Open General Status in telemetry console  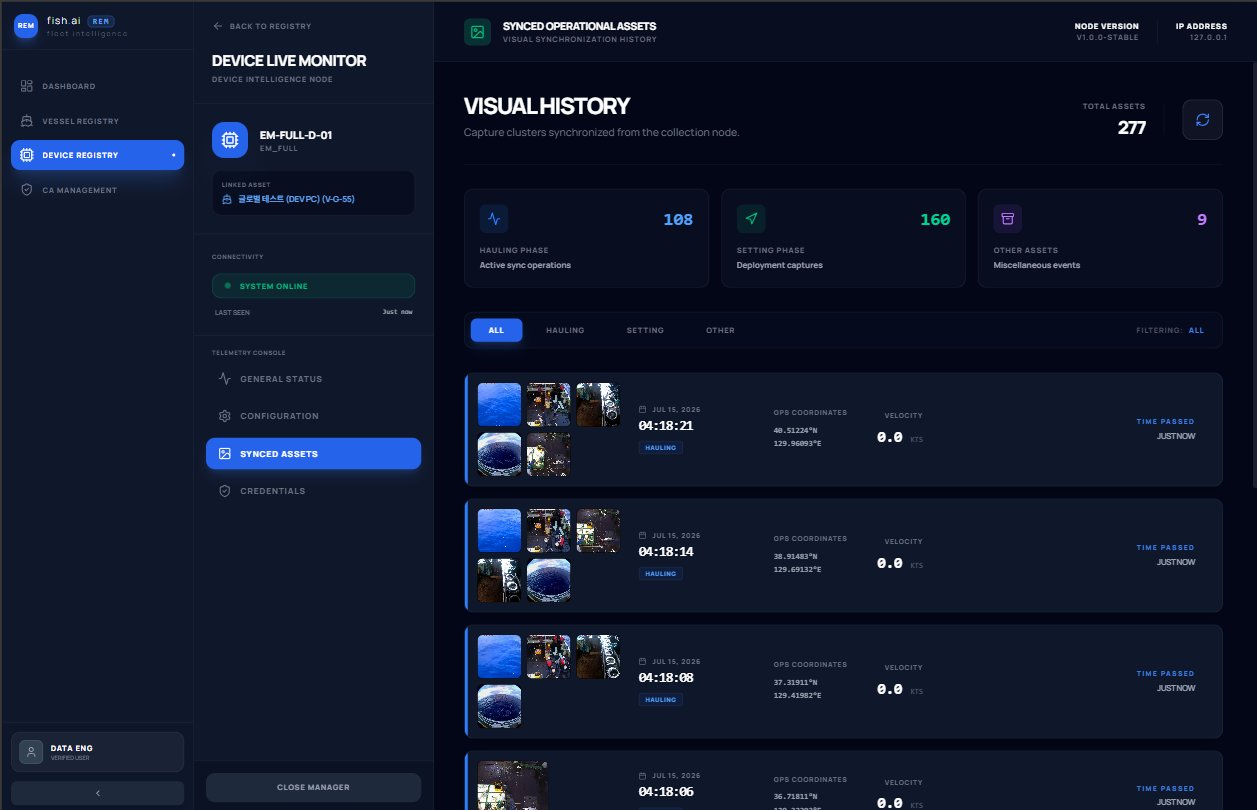(x=313, y=379)
